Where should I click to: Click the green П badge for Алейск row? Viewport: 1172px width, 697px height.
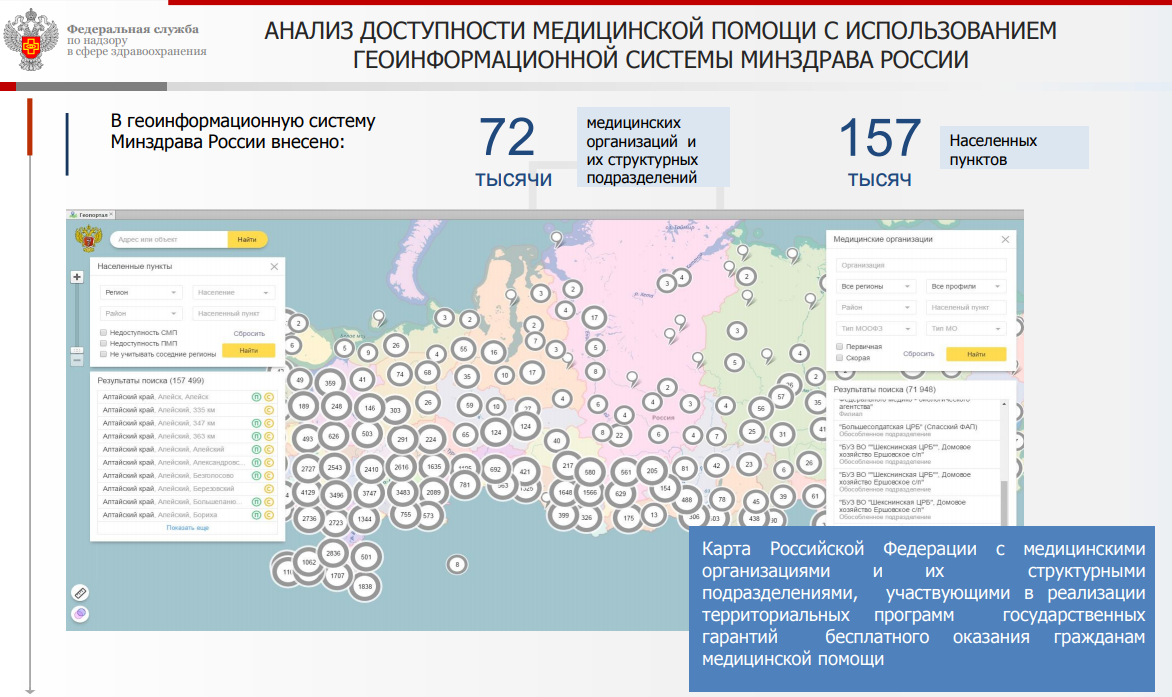point(256,397)
